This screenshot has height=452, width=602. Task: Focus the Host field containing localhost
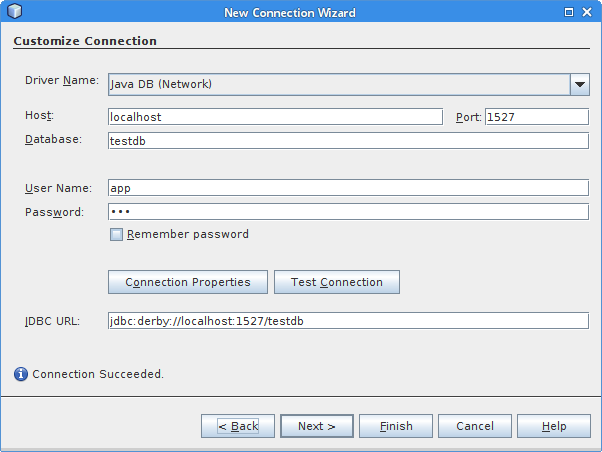[x=275, y=117]
